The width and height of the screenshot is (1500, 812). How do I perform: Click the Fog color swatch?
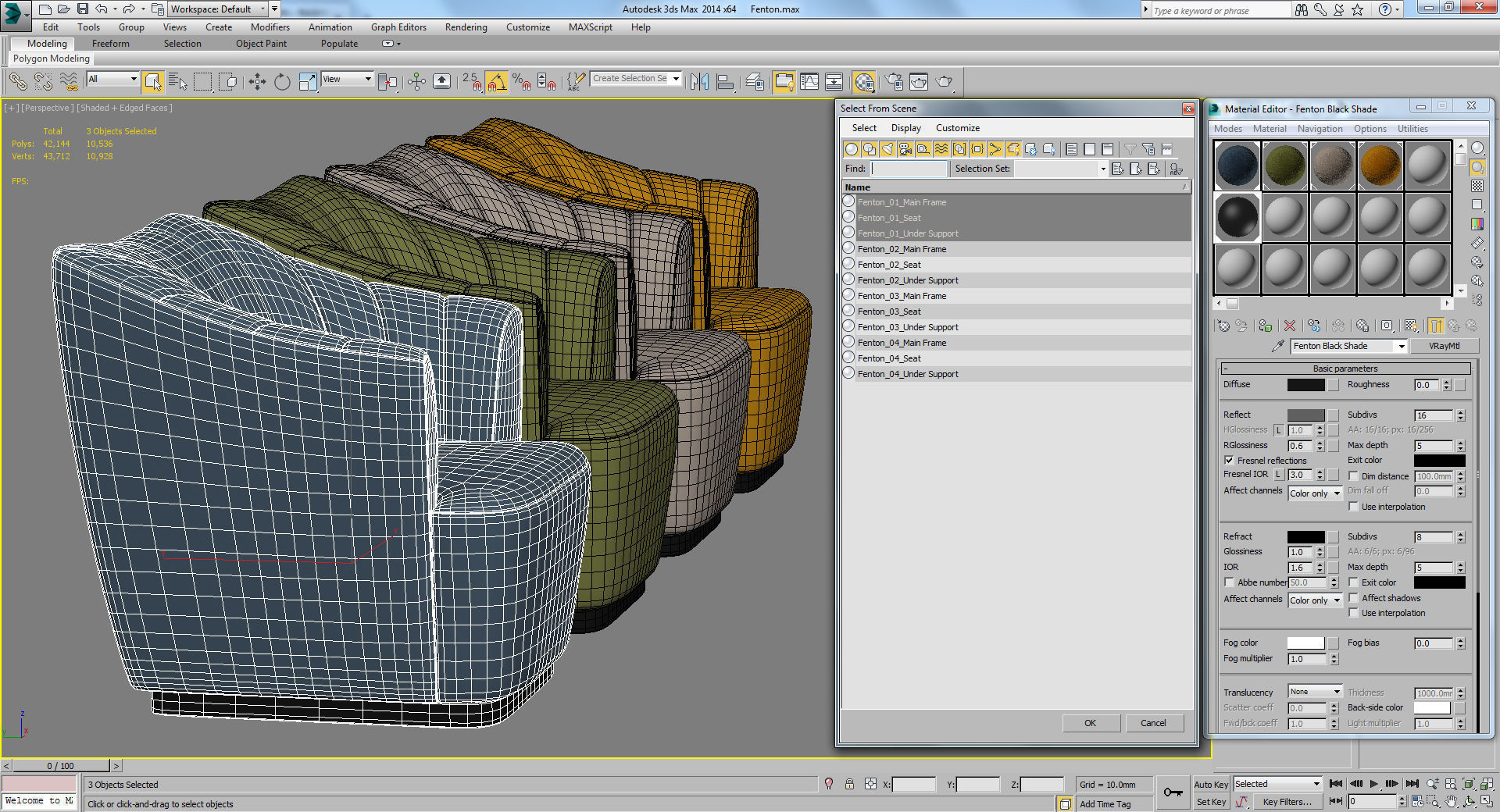click(1306, 643)
